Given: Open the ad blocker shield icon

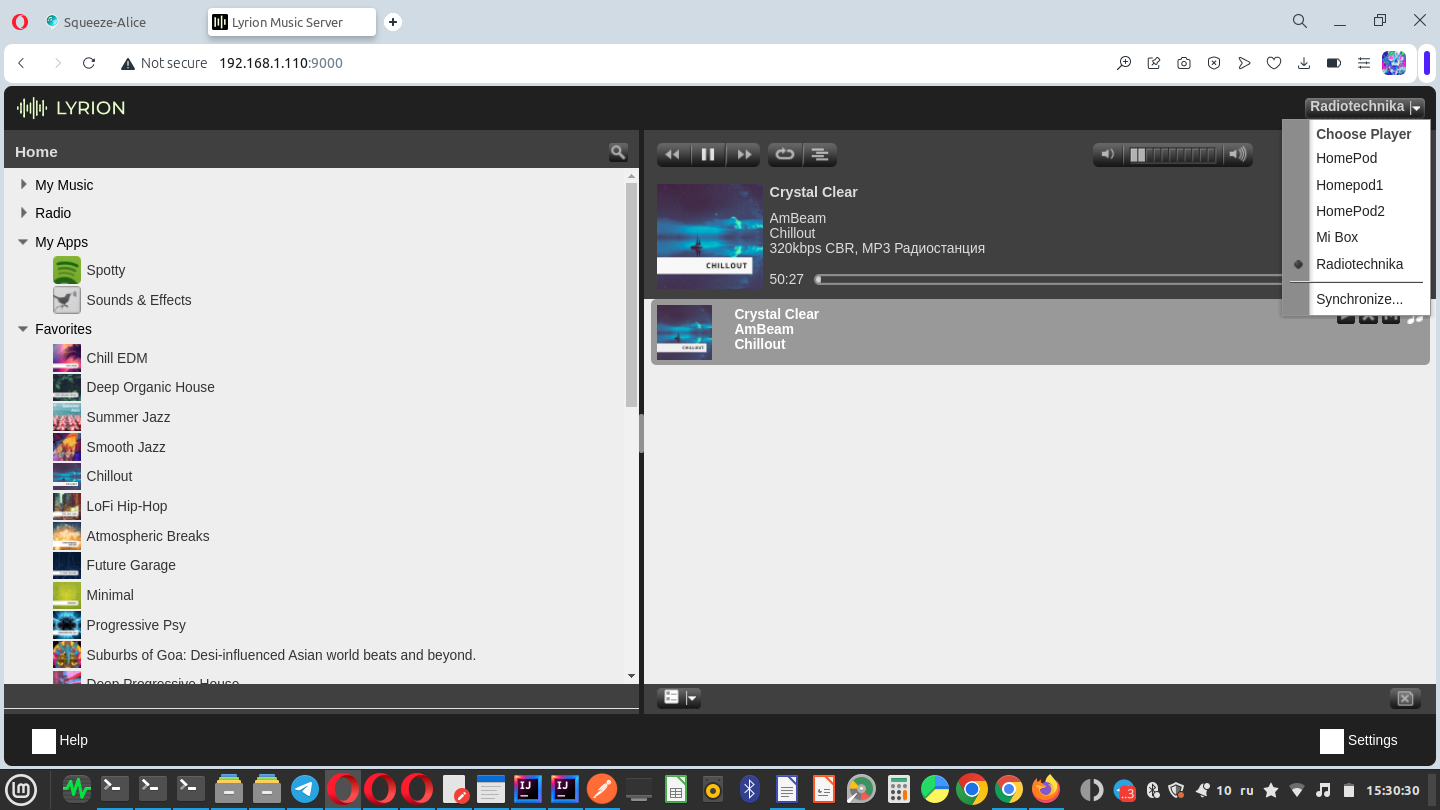Looking at the screenshot, I should click(x=1214, y=63).
